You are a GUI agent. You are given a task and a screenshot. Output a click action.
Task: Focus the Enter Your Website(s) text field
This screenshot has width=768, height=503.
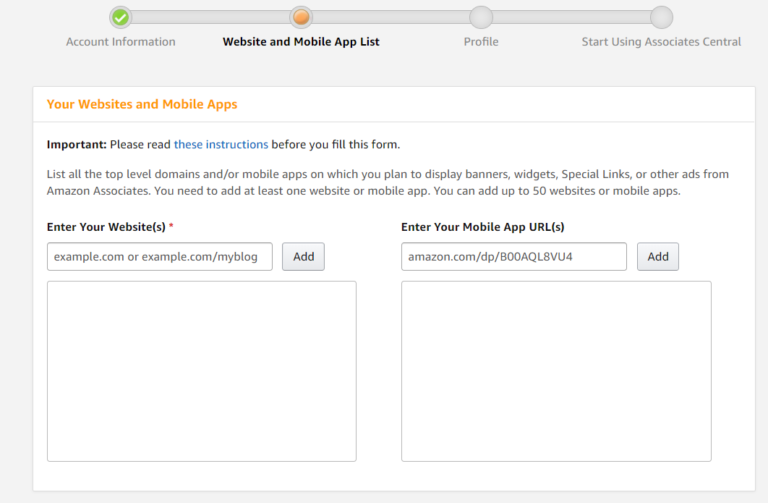coord(160,257)
